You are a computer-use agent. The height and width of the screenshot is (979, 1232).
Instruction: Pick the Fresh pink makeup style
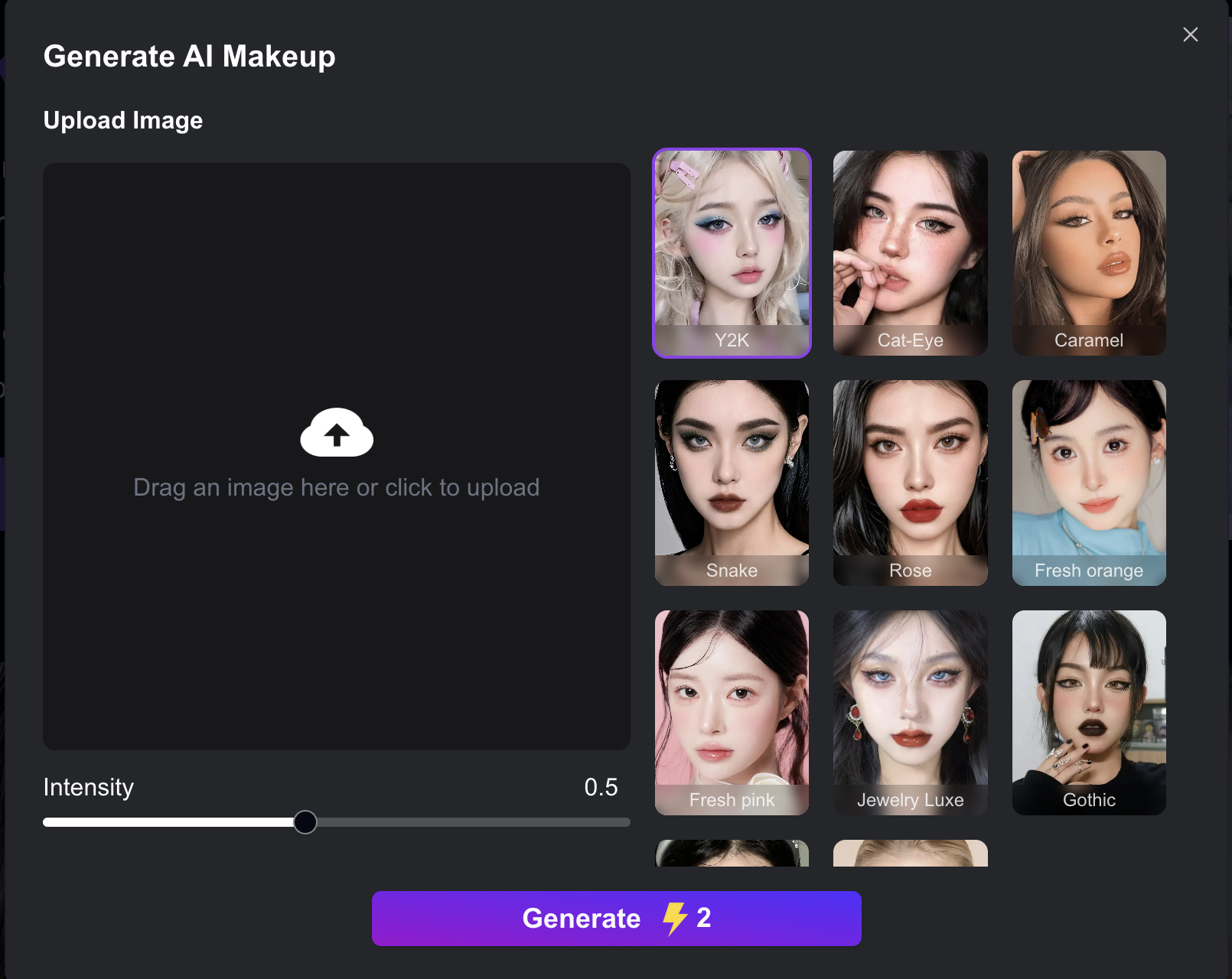point(732,713)
